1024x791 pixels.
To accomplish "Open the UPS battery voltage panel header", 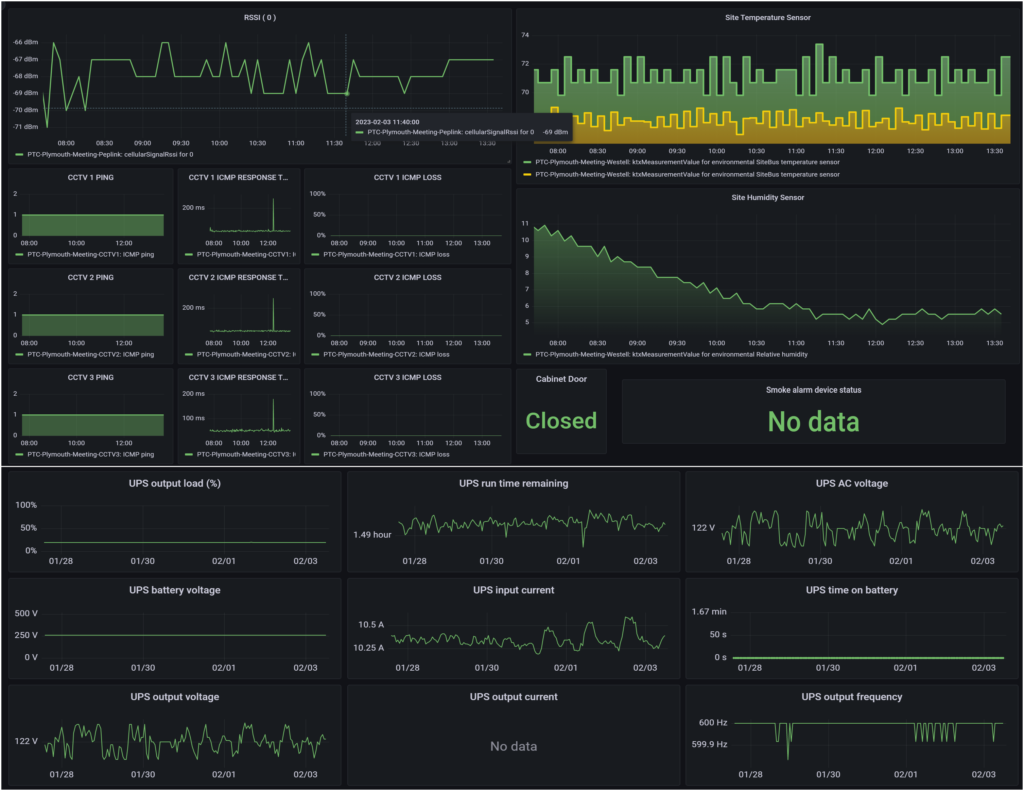I will [174, 590].
